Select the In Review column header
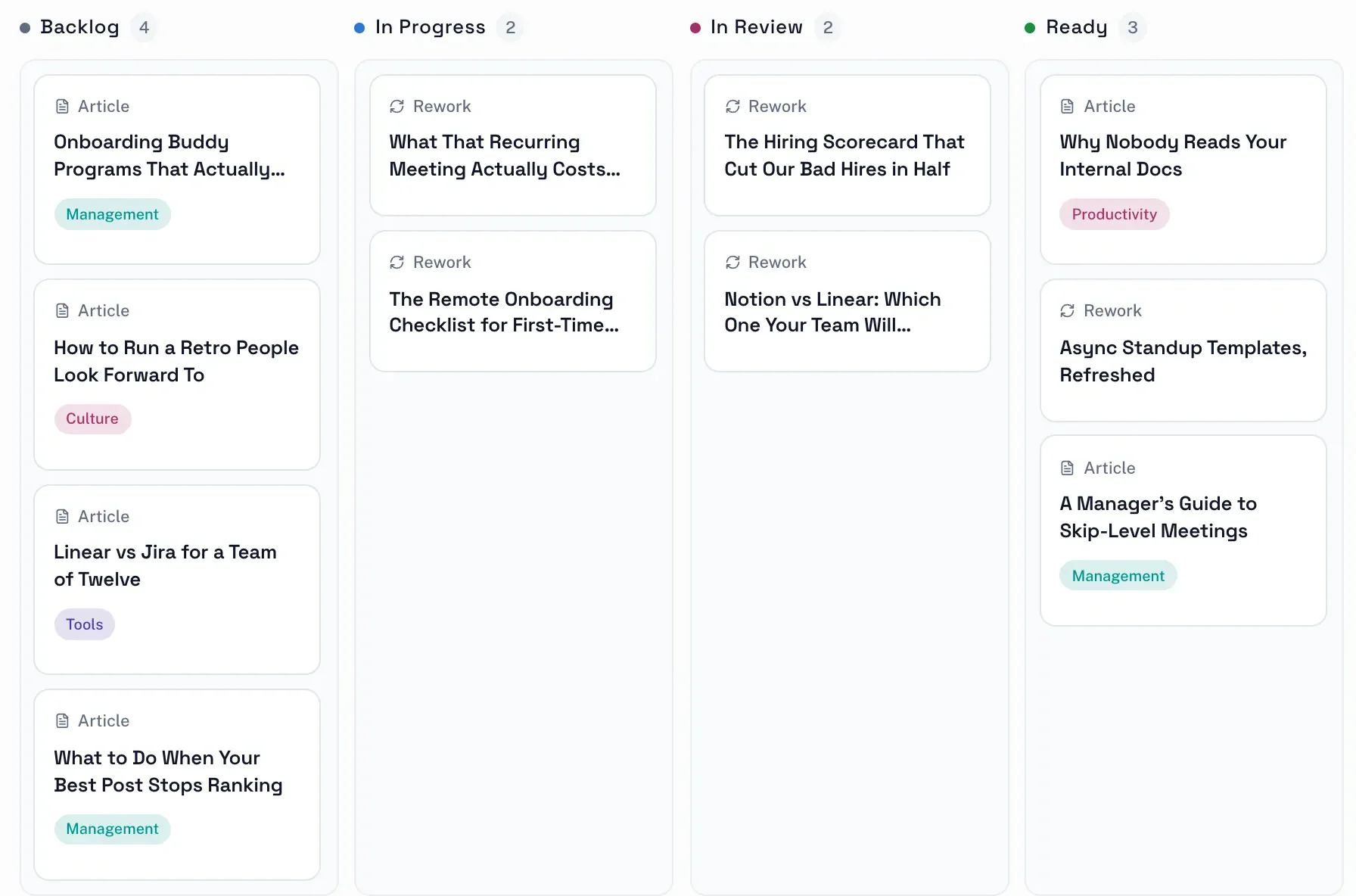The image size is (1356, 896). pyautogui.click(x=757, y=27)
